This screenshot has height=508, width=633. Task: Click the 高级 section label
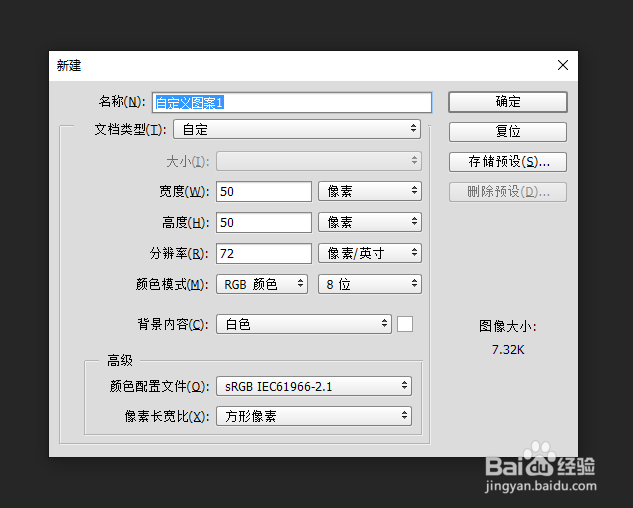[119, 360]
